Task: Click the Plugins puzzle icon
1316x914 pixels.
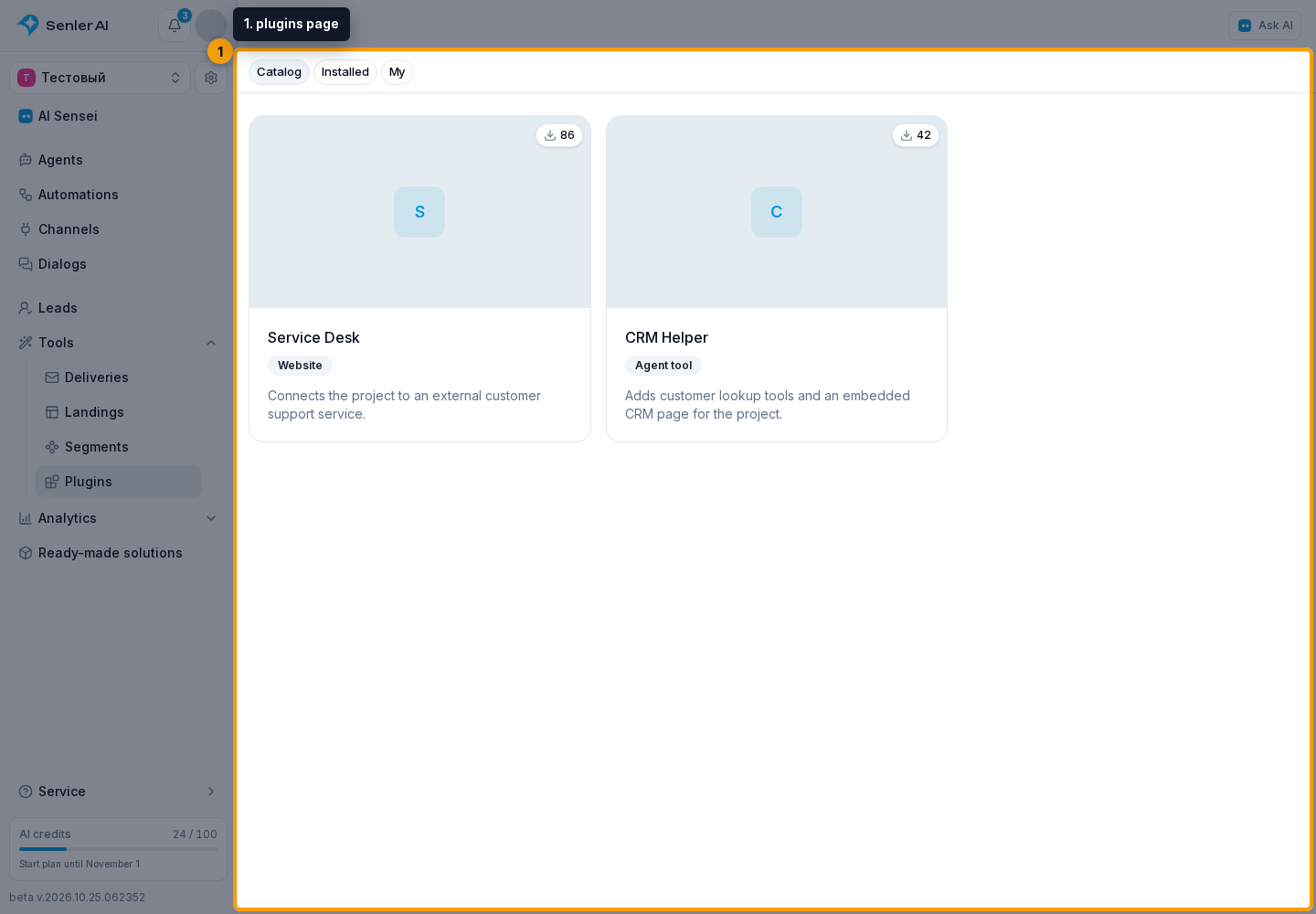Action: [x=52, y=482]
